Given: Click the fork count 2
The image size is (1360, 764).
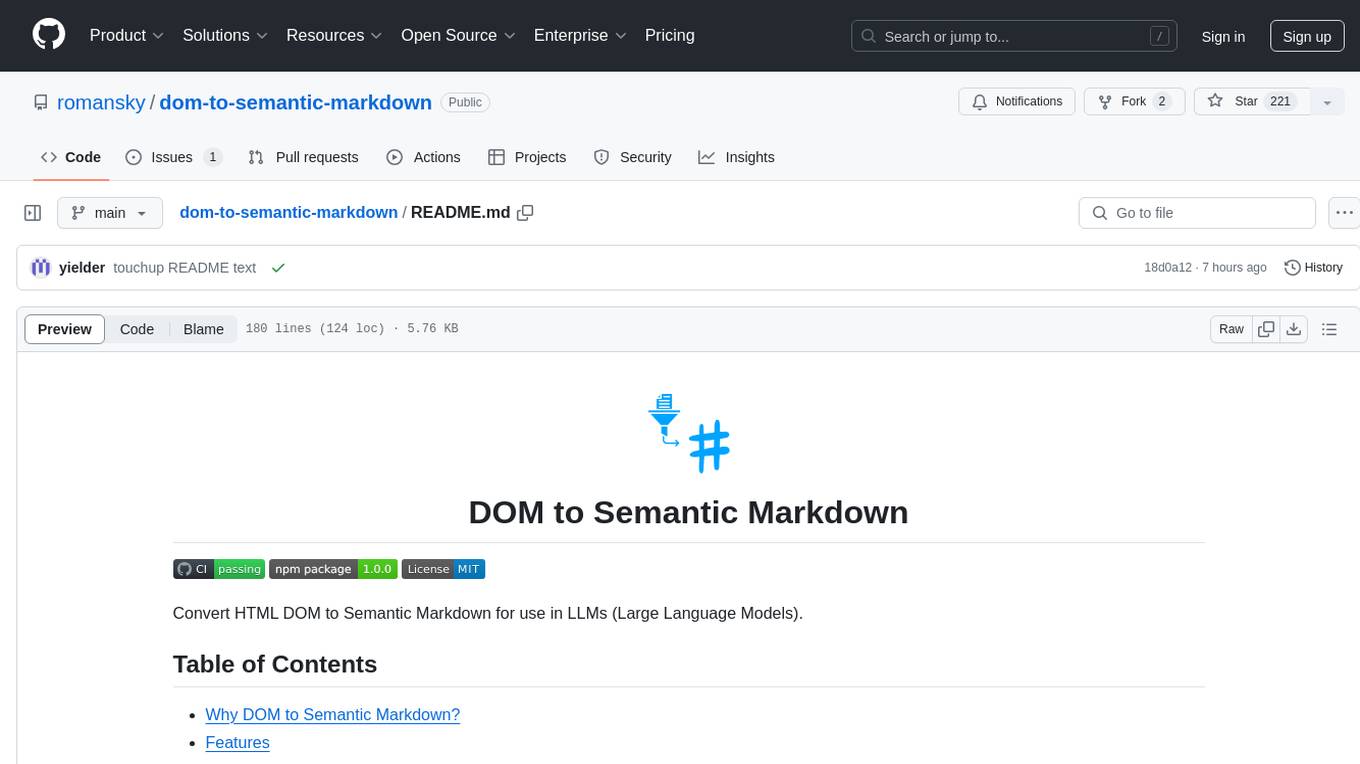Looking at the screenshot, I should 1161,102.
